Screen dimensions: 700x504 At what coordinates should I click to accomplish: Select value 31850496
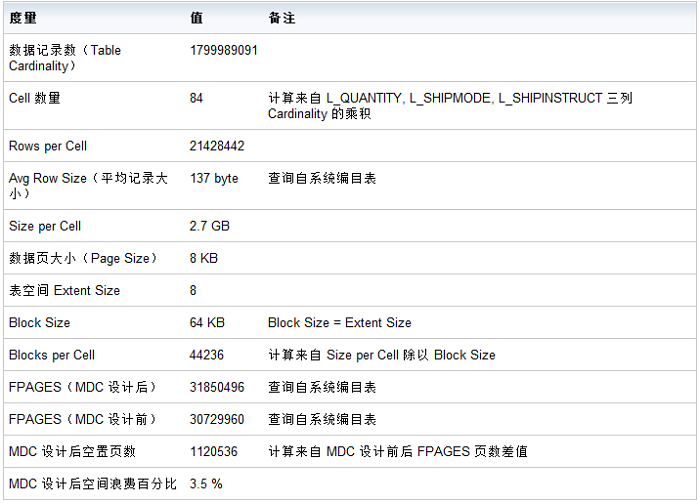(x=217, y=387)
